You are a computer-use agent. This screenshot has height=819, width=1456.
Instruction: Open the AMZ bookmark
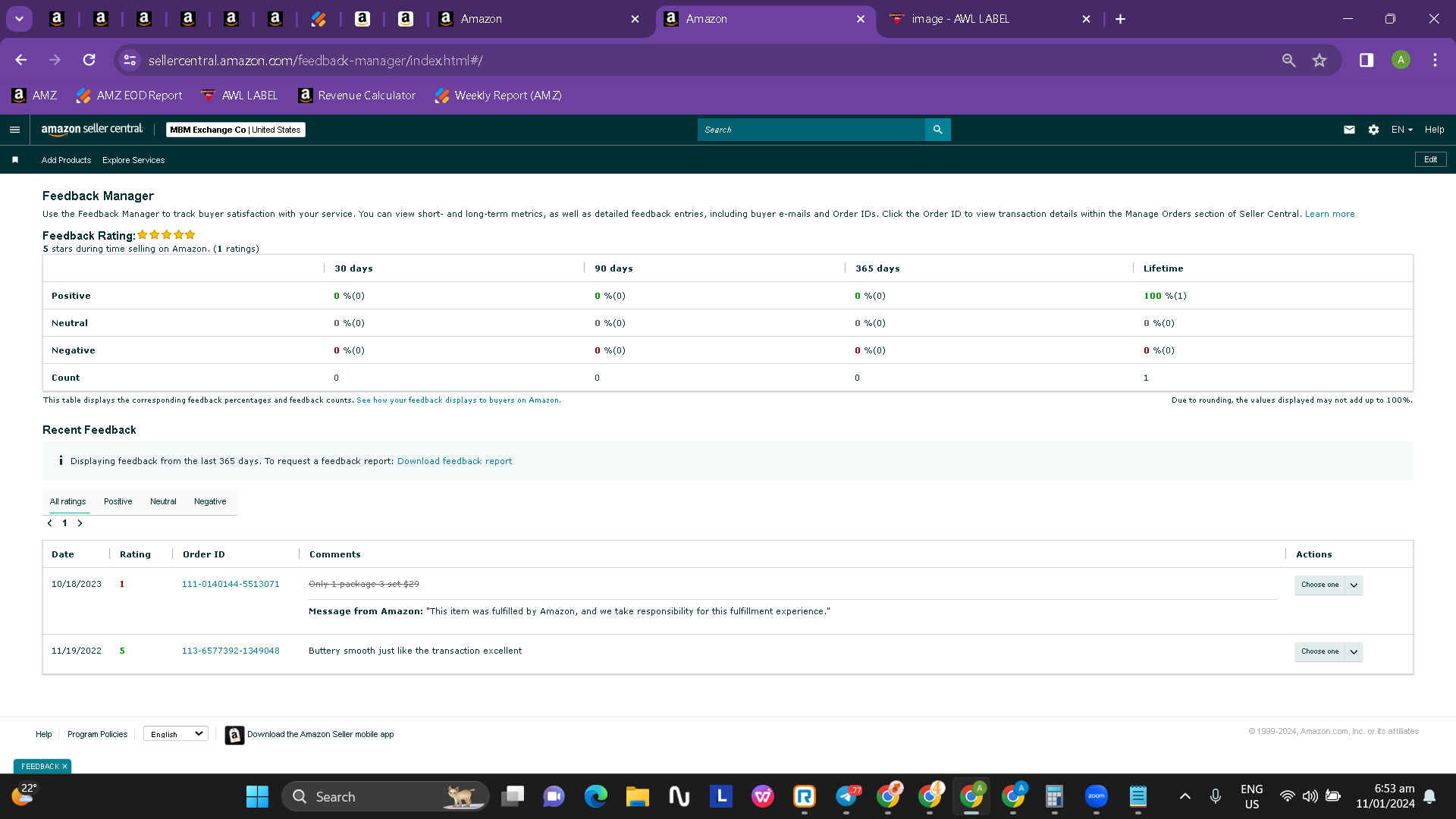tap(35, 96)
